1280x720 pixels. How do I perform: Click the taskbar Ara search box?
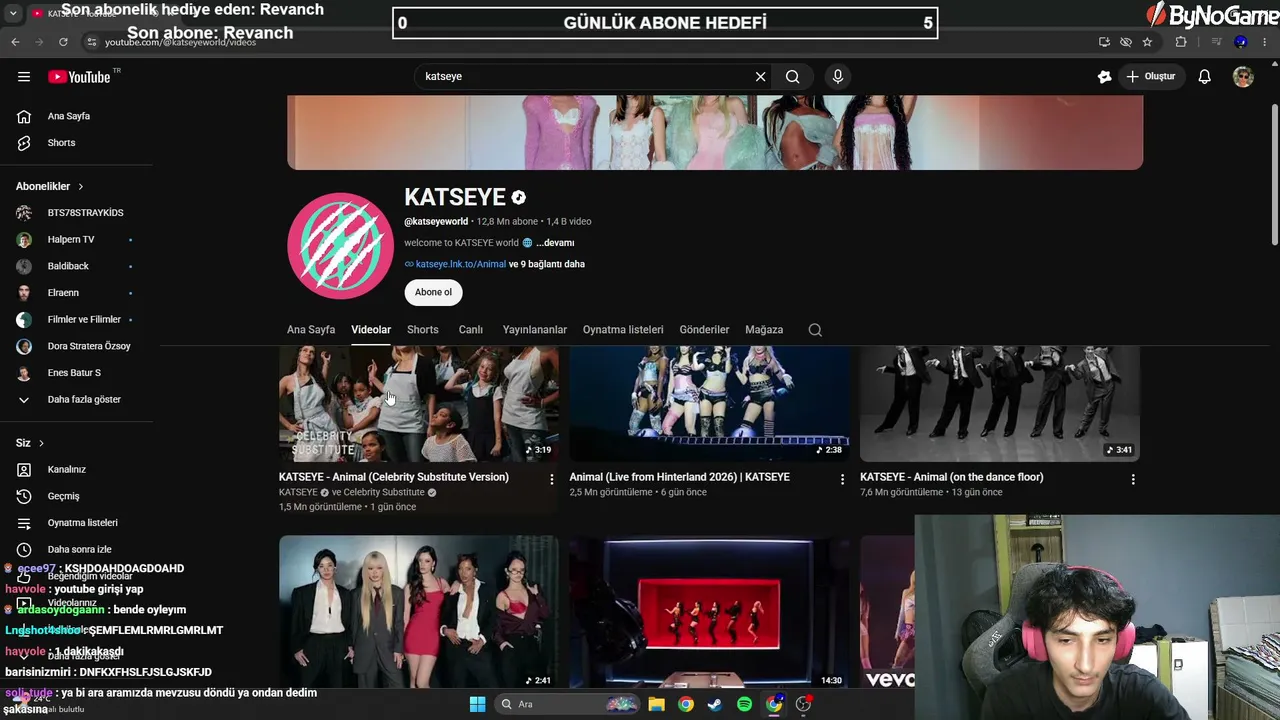pos(569,704)
